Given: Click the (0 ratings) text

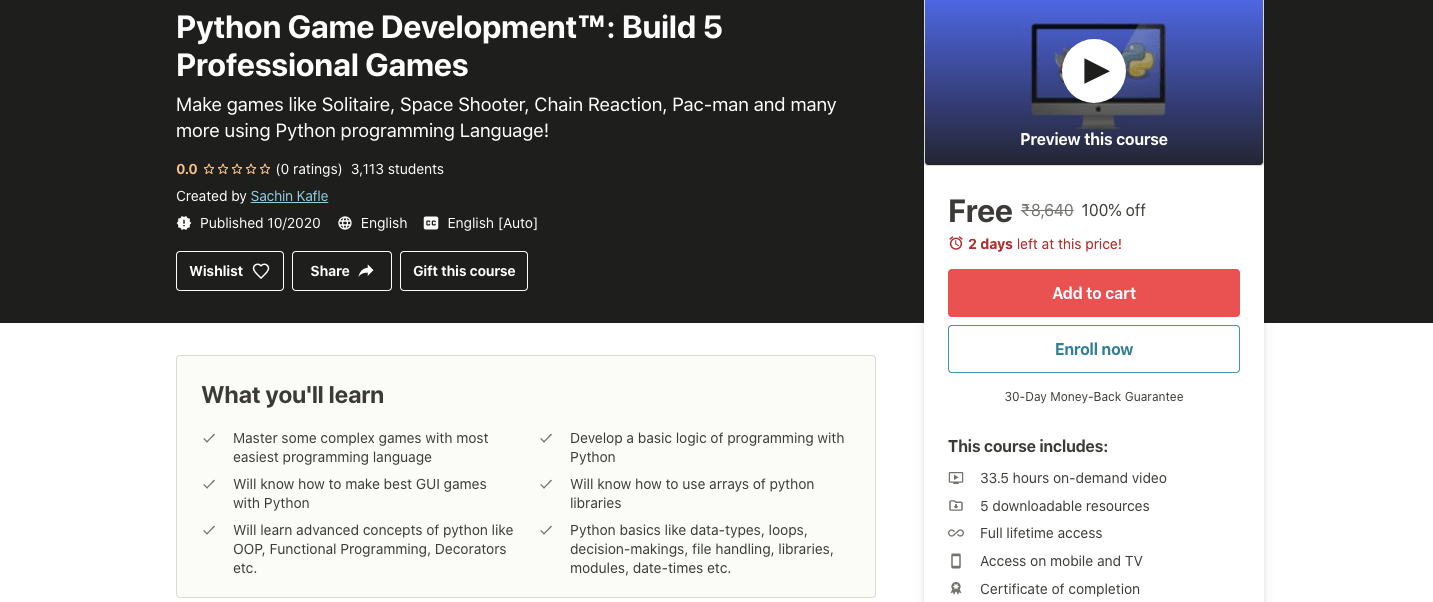Looking at the screenshot, I should [309, 169].
